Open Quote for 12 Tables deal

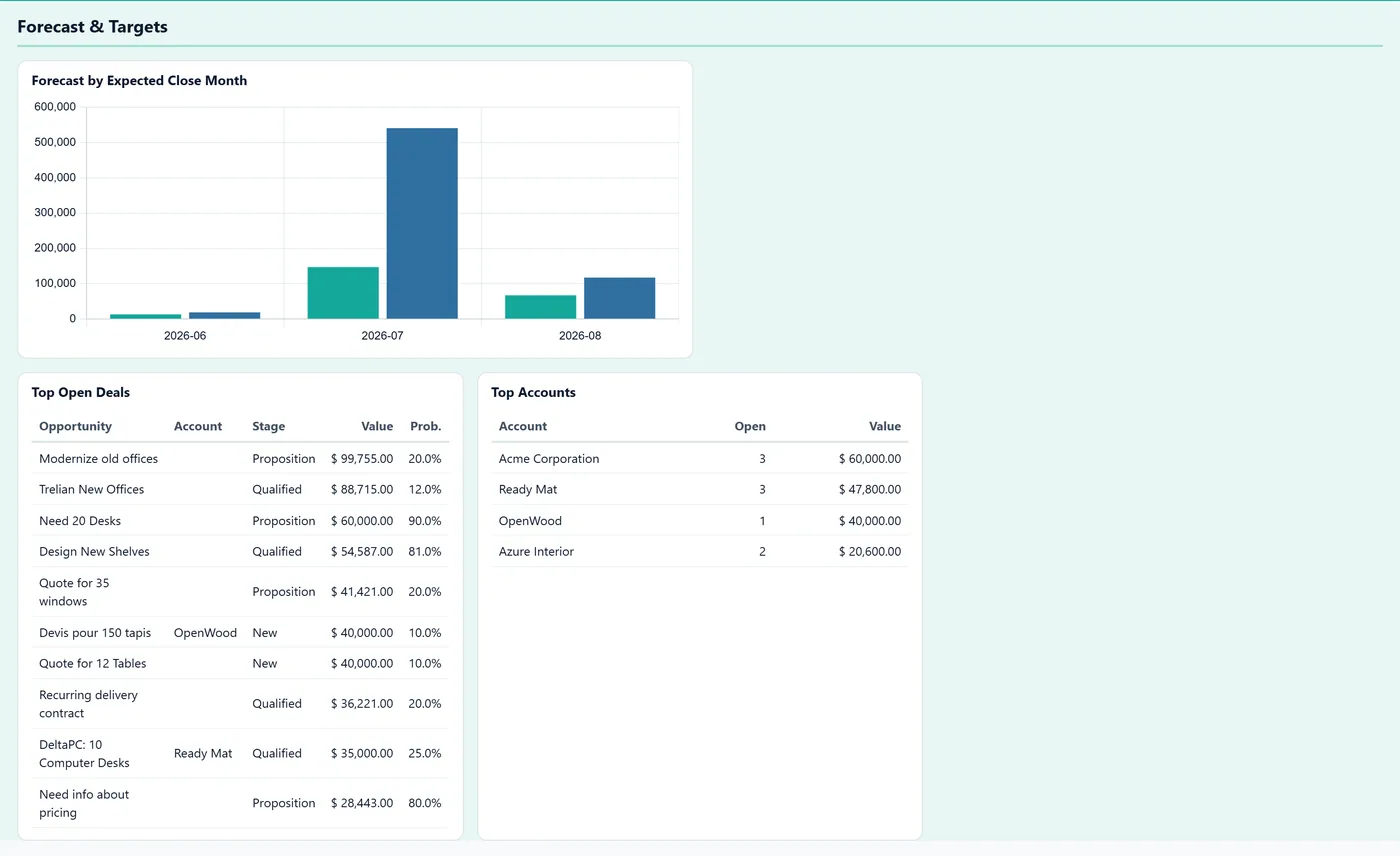pyautogui.click(x=92, y=664)
